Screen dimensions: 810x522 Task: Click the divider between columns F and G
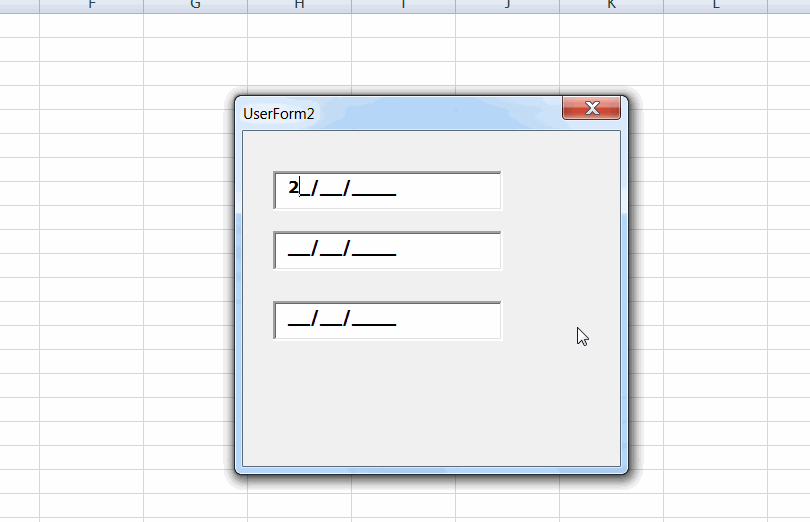point(143,5)
